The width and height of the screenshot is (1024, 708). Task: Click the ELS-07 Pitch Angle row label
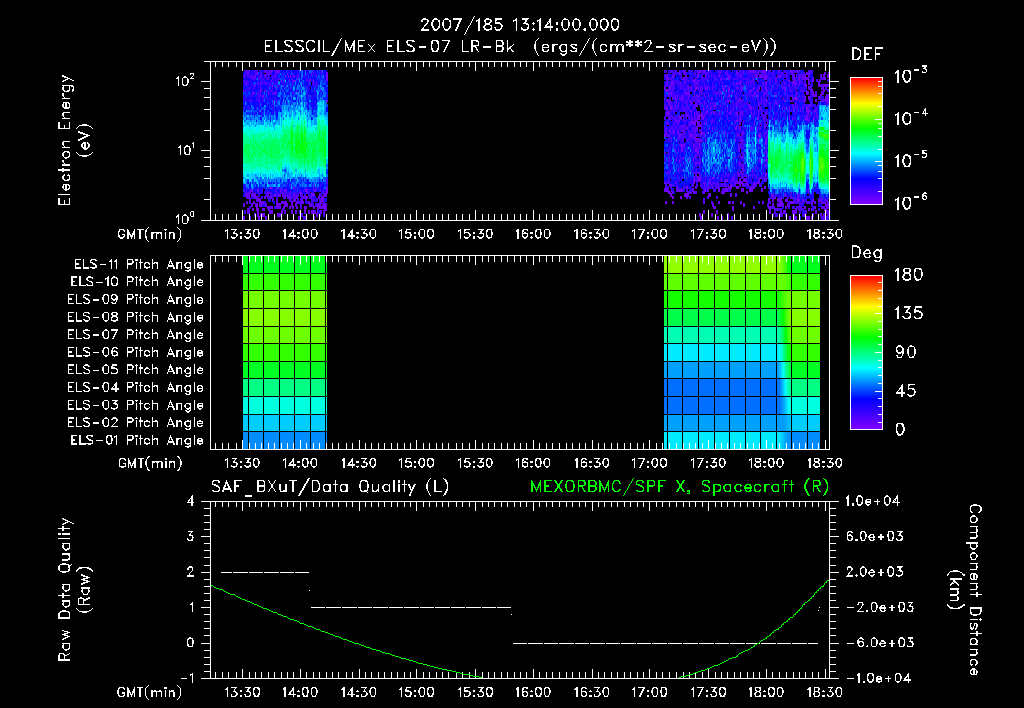point(136,334)
